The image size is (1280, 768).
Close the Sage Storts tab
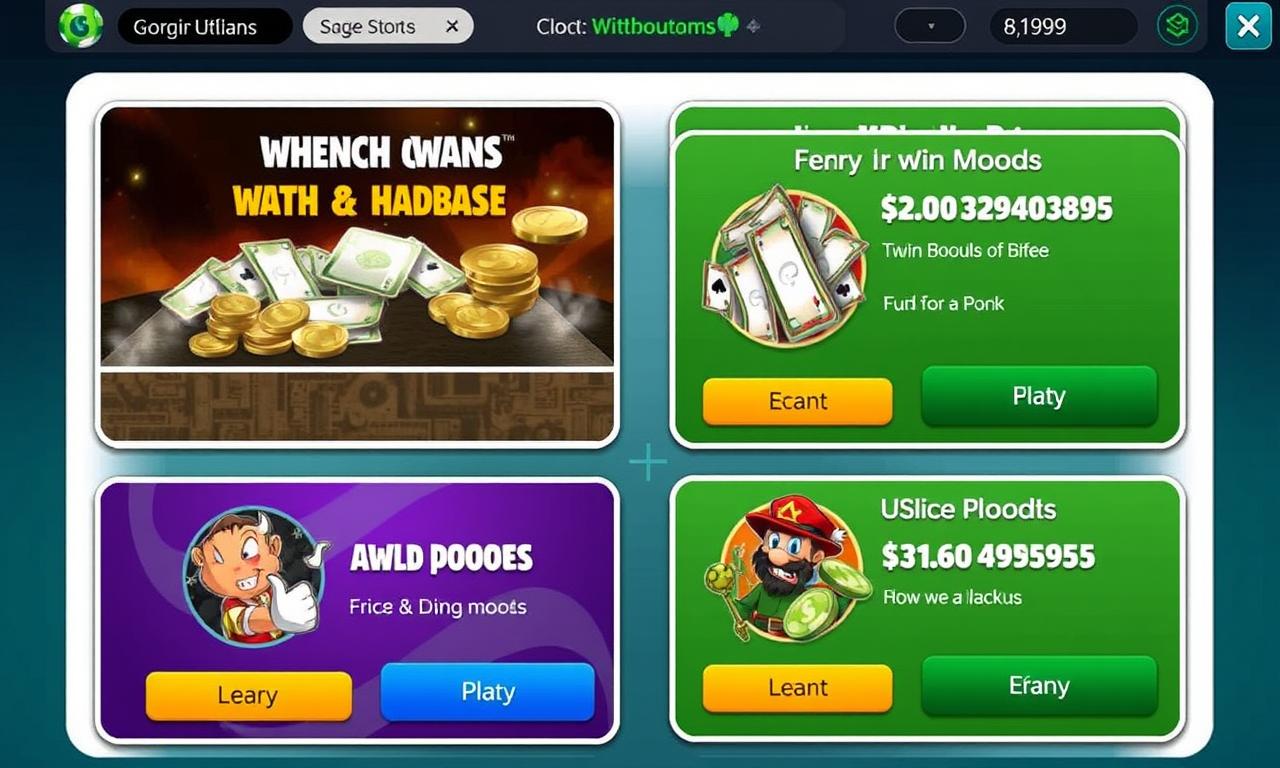pos(452,27)
